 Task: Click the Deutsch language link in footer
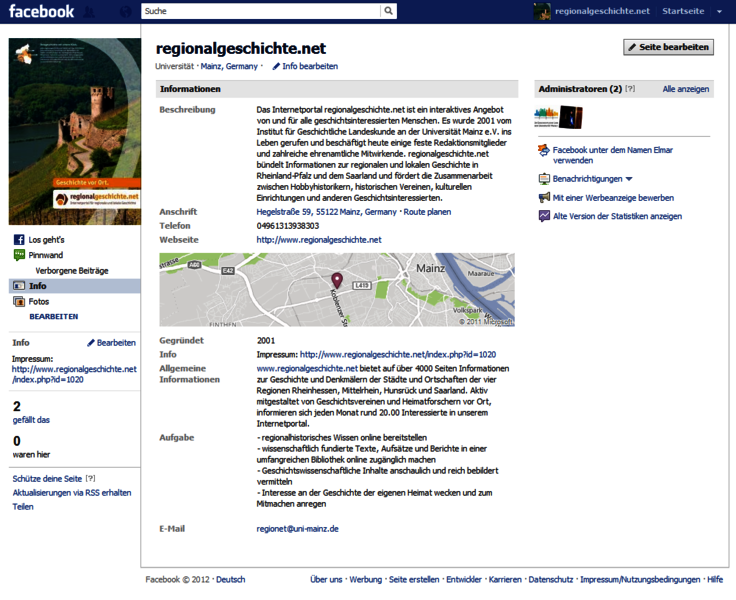tap(230, 580)
